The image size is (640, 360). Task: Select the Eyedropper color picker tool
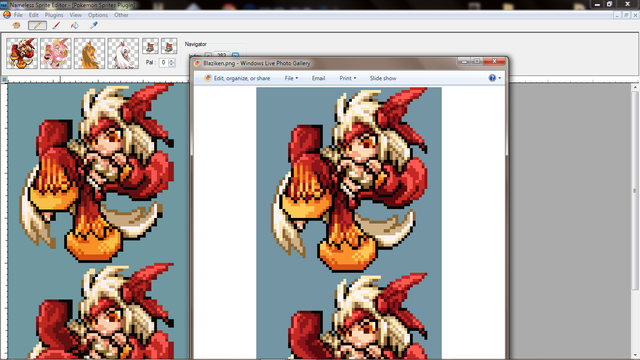94,25
